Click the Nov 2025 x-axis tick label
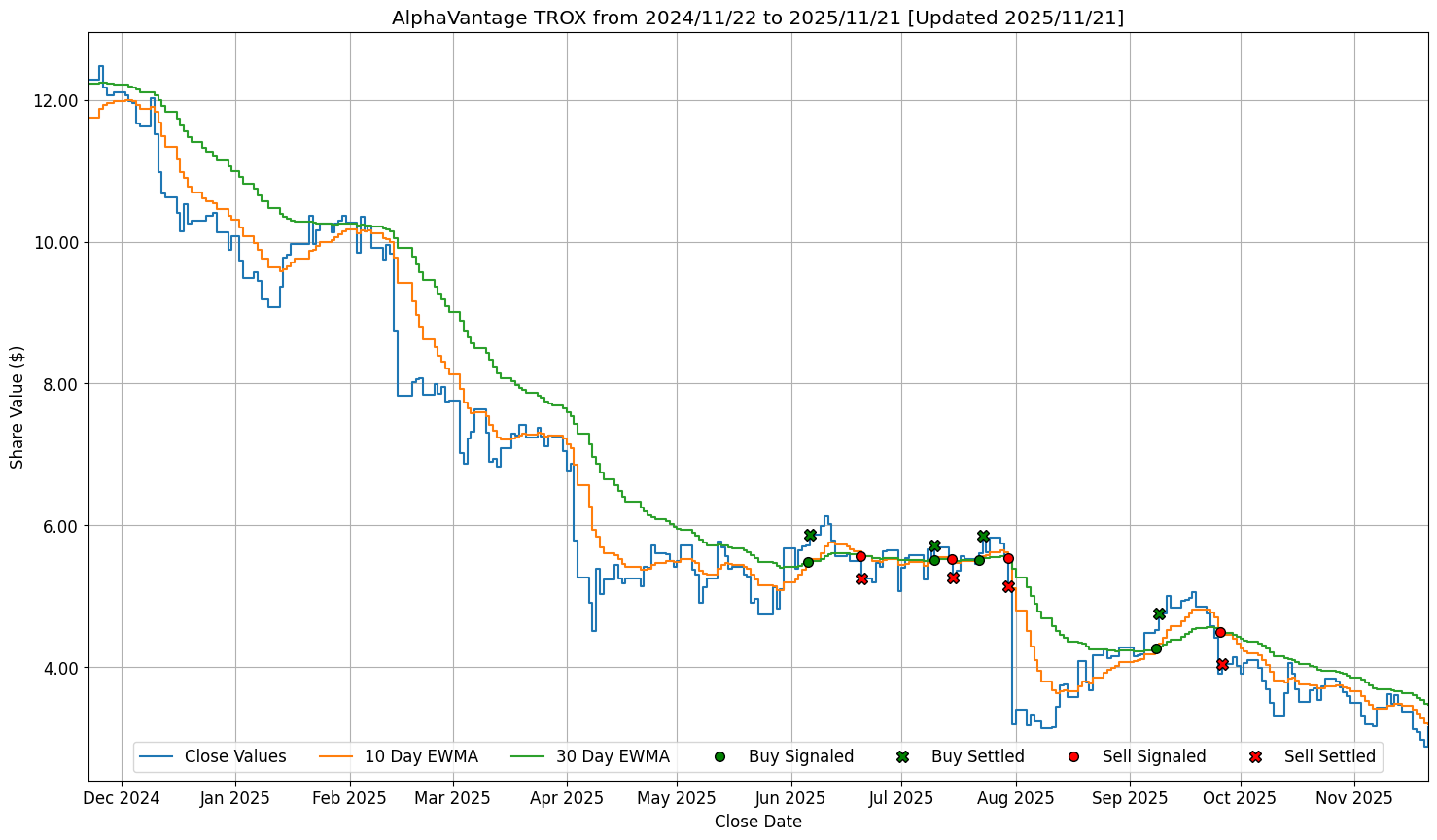Viewport: 1437px width, 840px height. coord(1354,798)
